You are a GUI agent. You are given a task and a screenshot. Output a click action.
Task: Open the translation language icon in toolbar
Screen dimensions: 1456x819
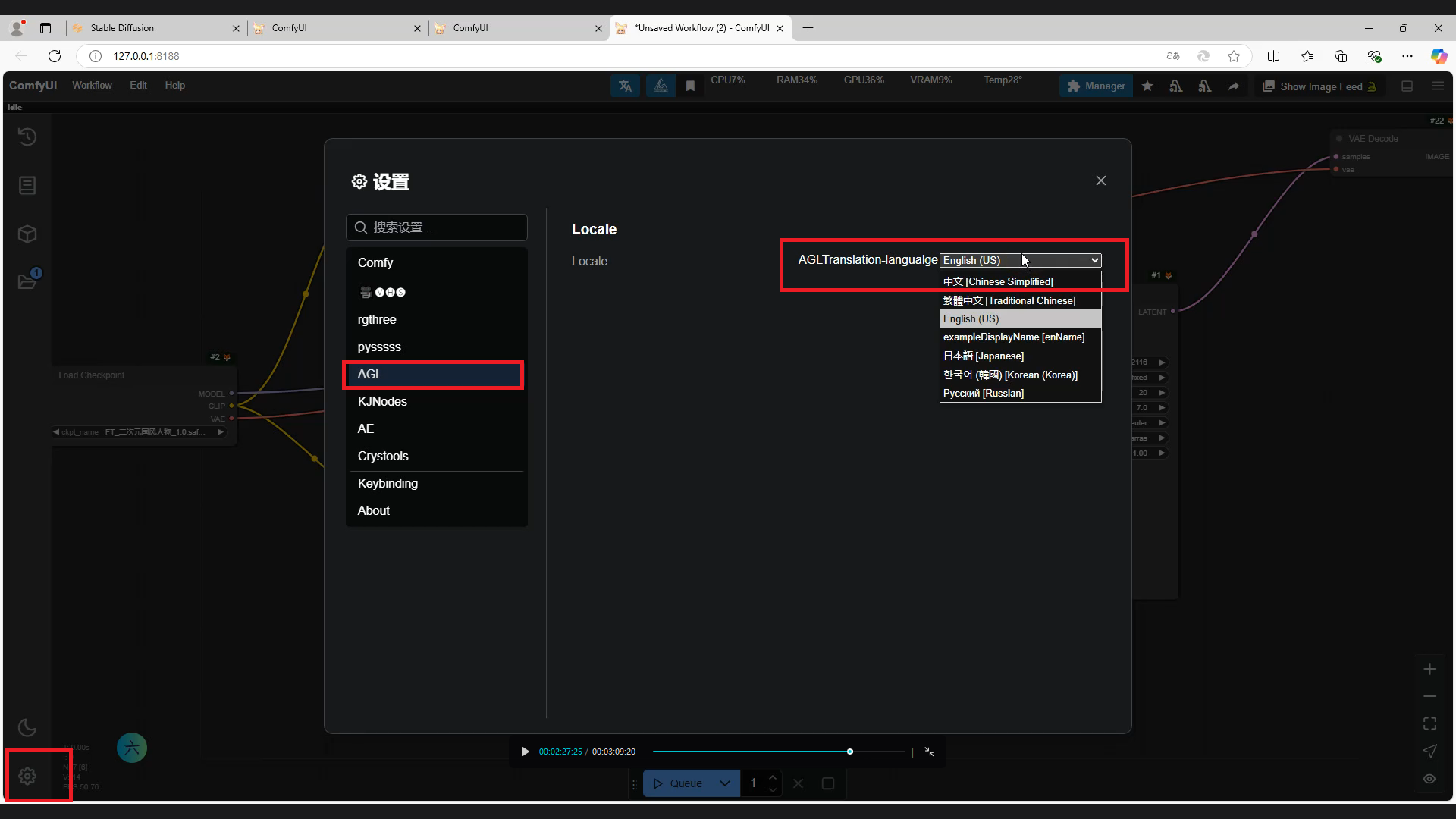point(625,86)
